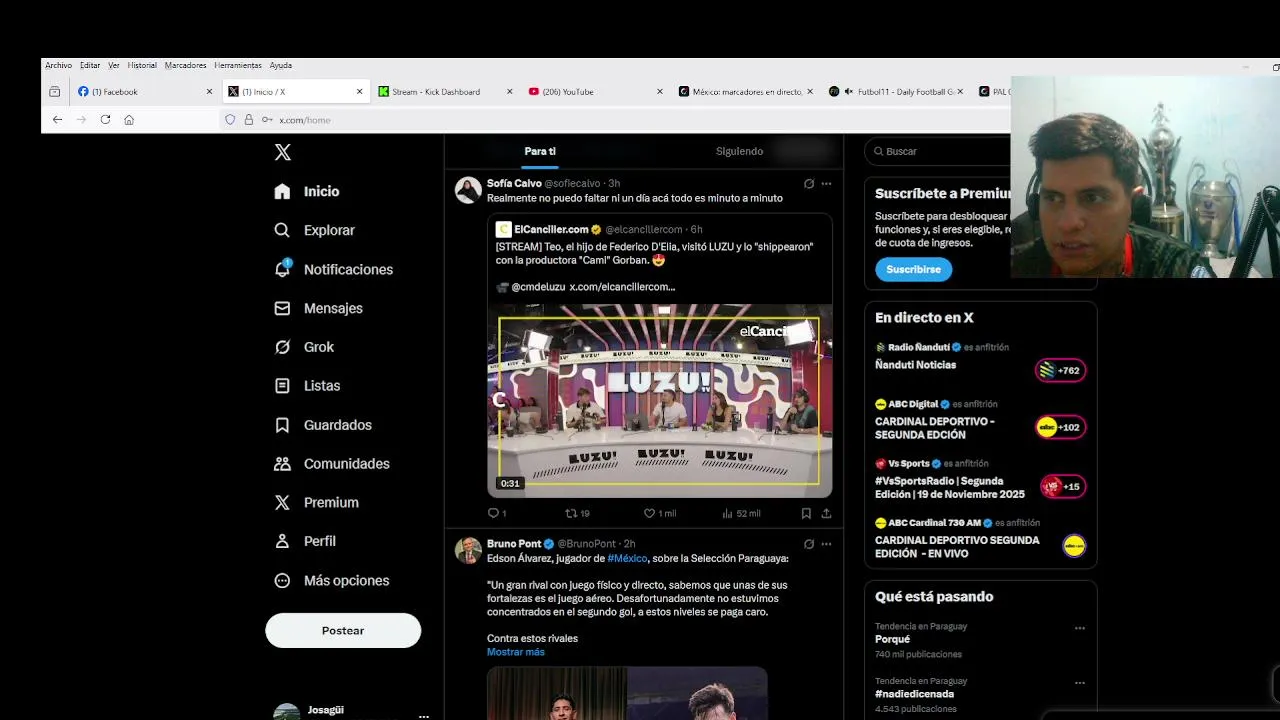Open Grok from sidebar
1280x720 pixels.
tap(304, 347)
